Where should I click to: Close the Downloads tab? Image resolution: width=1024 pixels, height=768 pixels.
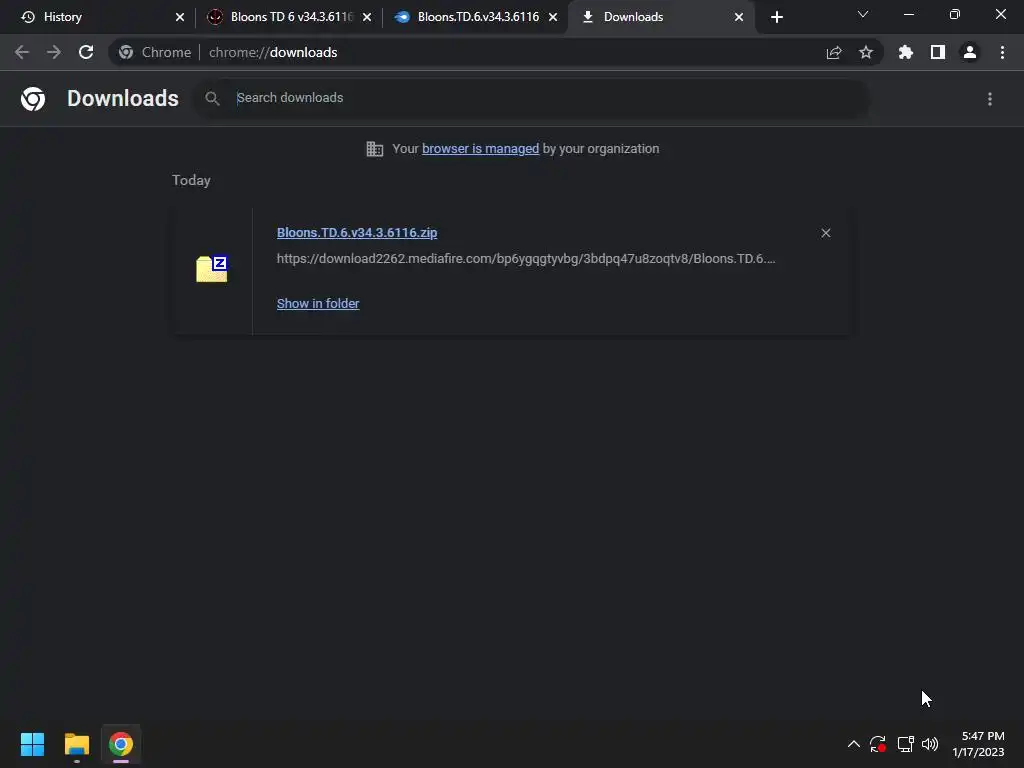coord(739,17)
